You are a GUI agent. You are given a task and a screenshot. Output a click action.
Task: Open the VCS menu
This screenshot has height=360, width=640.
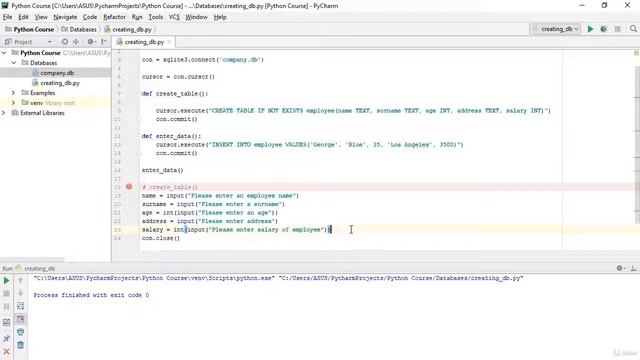tap(174, 17)
